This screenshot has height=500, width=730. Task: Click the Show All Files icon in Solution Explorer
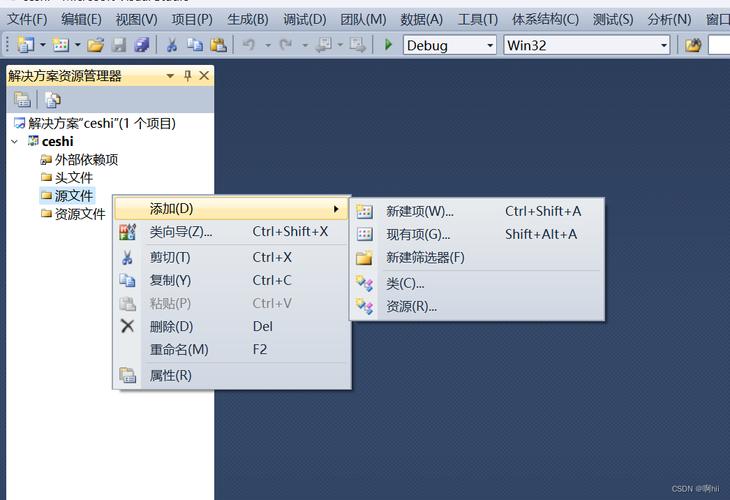pyautogui.click(x=53, y=99)
